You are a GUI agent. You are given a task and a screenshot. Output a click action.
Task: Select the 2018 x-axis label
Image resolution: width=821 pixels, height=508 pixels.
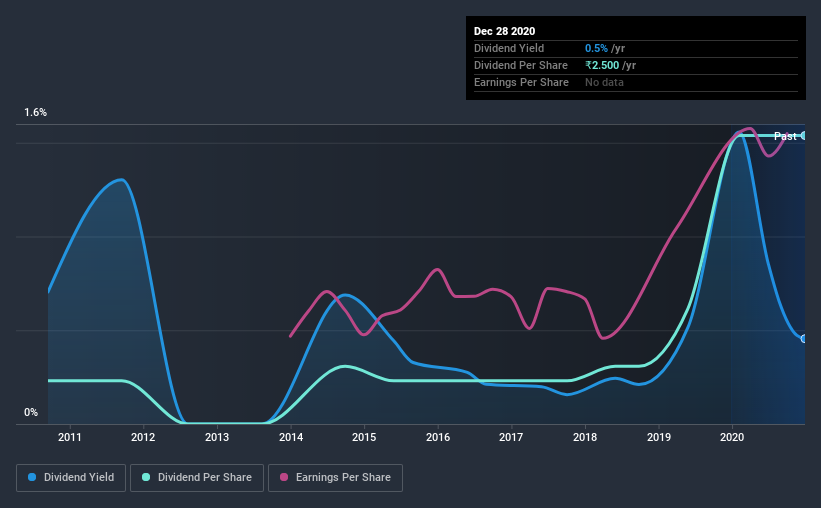pyautogui.click(x=585, y=437)
